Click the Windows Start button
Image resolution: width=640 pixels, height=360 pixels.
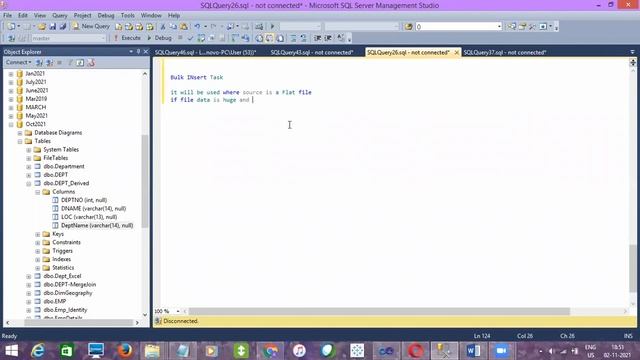(x=11, y=351)
